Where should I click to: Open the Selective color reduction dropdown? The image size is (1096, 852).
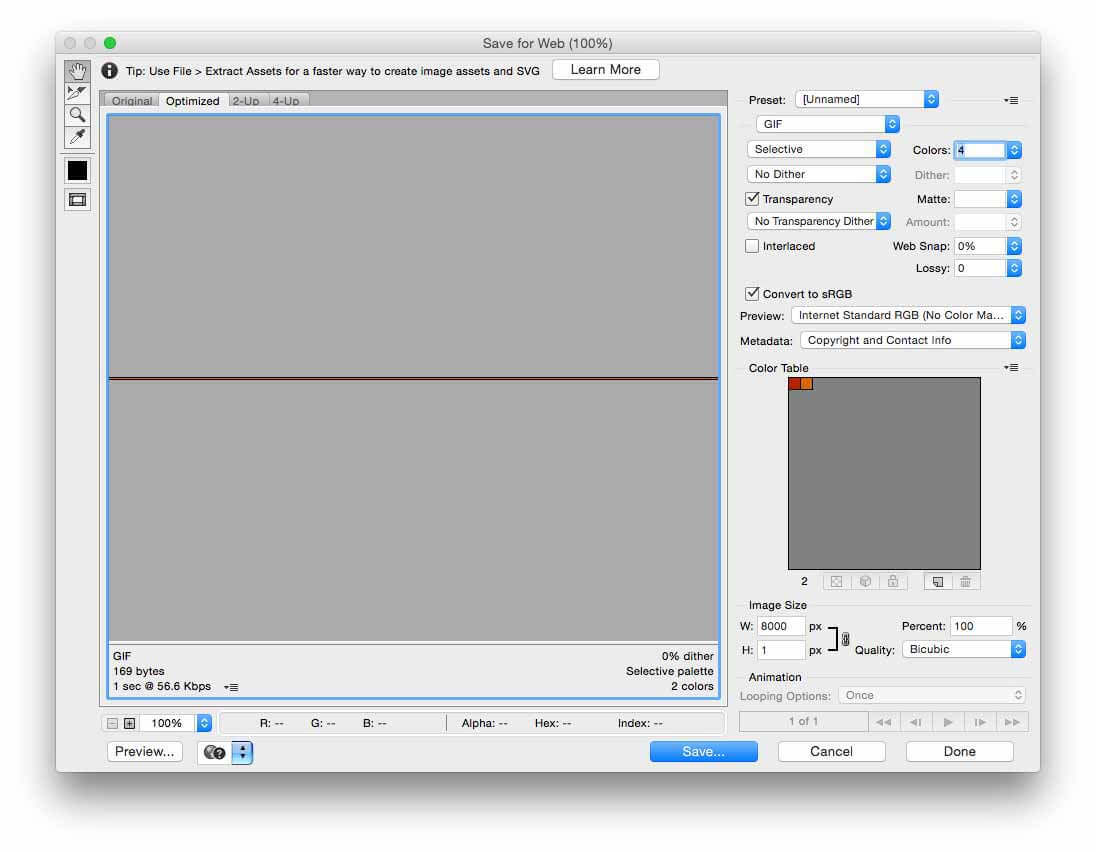[819, 150]
